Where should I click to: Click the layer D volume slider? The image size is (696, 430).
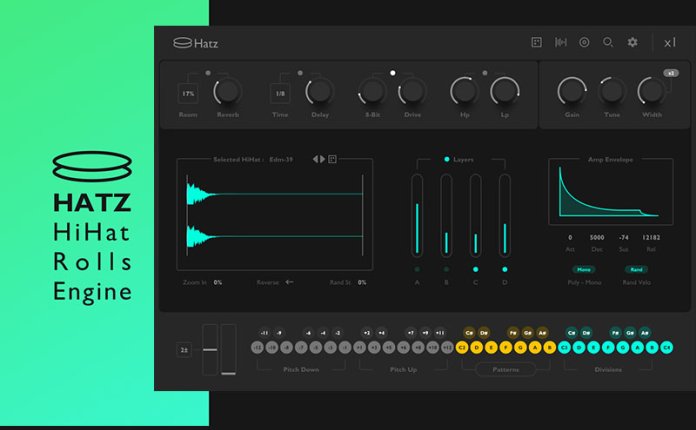(x=505, y=216)
